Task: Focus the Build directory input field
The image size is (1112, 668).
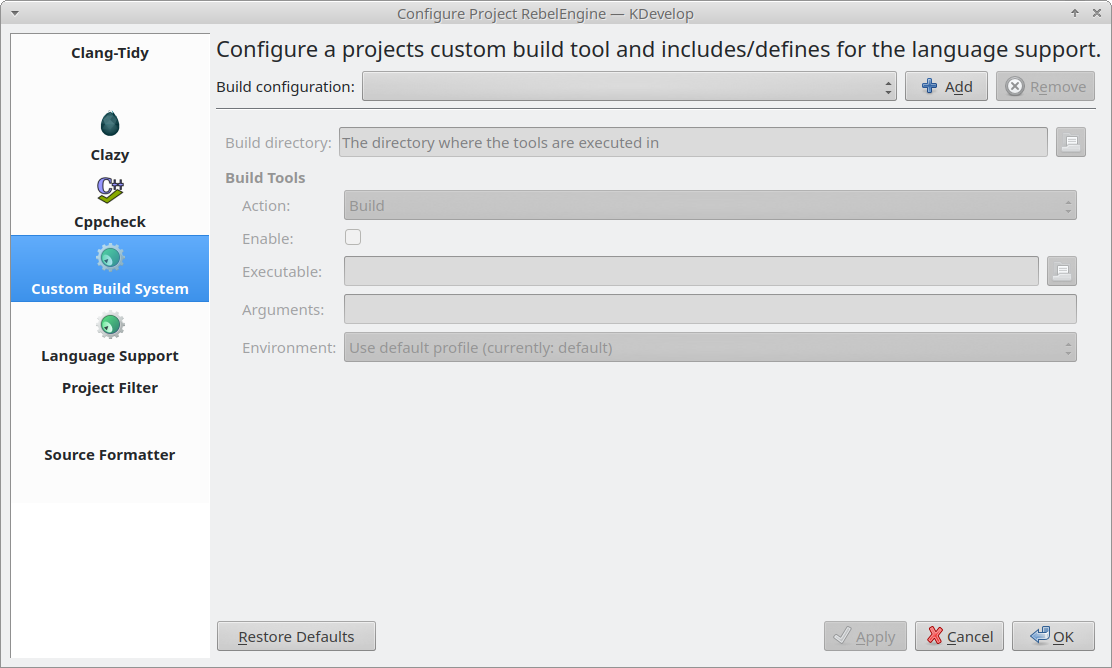Action: pos(693,143)
